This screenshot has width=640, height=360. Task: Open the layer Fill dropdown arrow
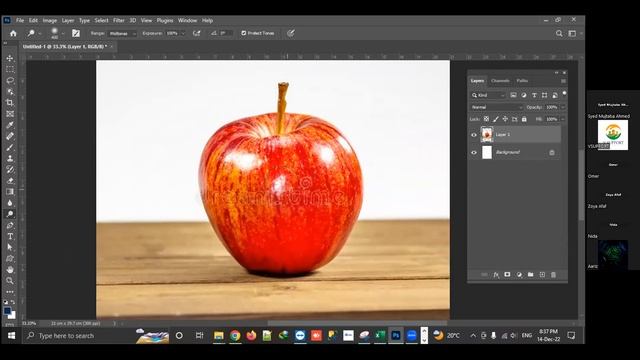563,119
